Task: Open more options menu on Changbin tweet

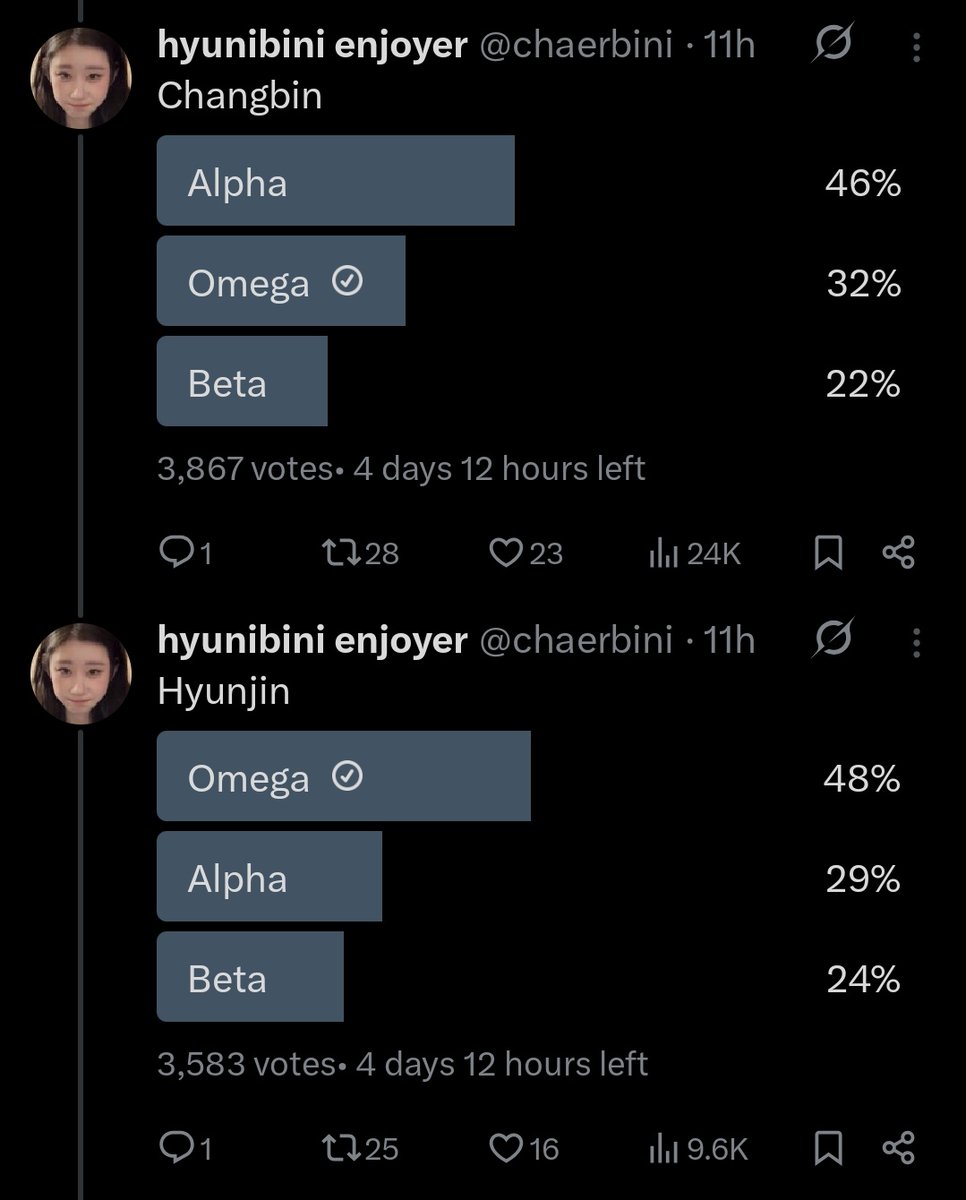Action: tap(916, 48)
